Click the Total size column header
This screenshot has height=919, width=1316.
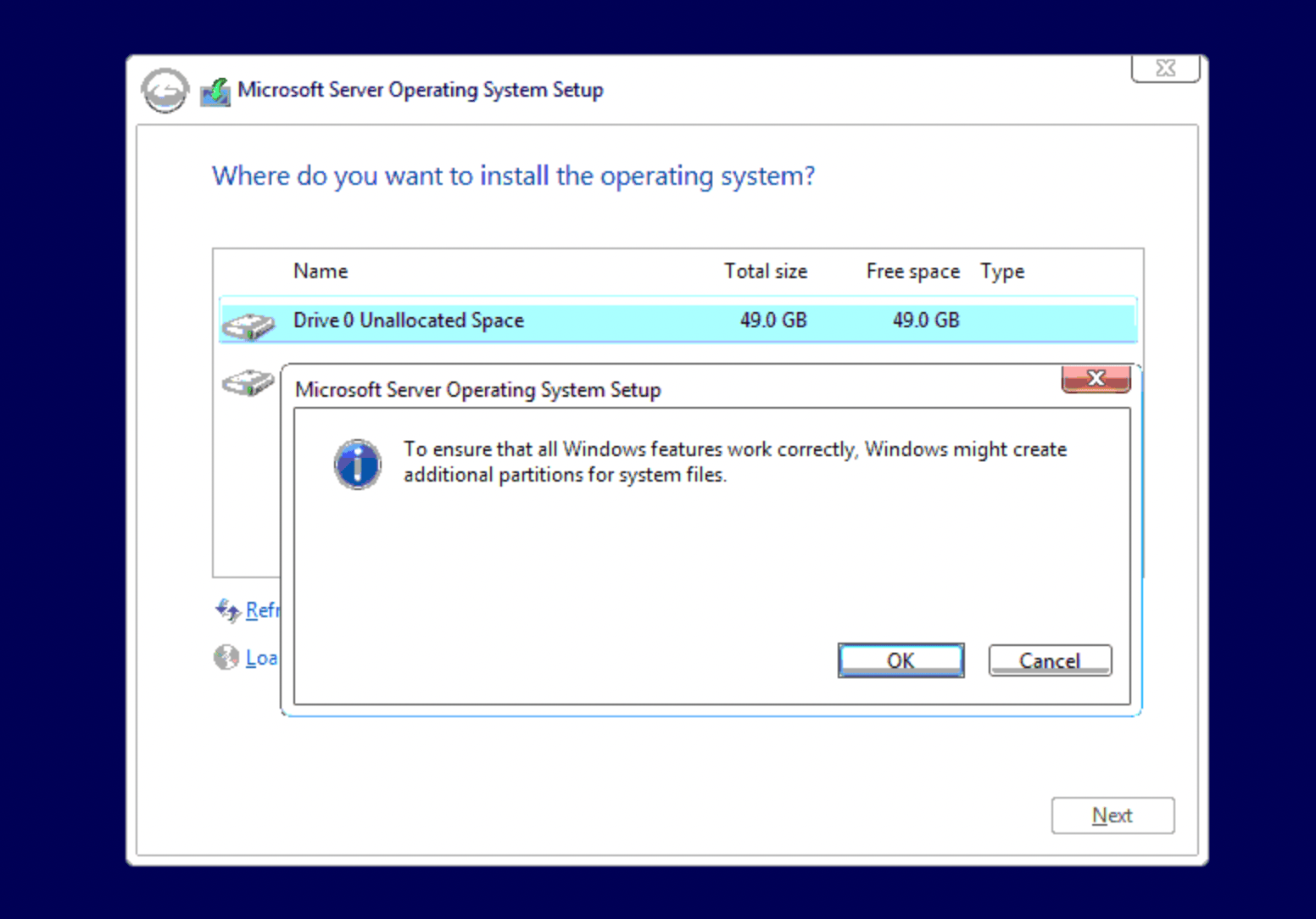766,271
